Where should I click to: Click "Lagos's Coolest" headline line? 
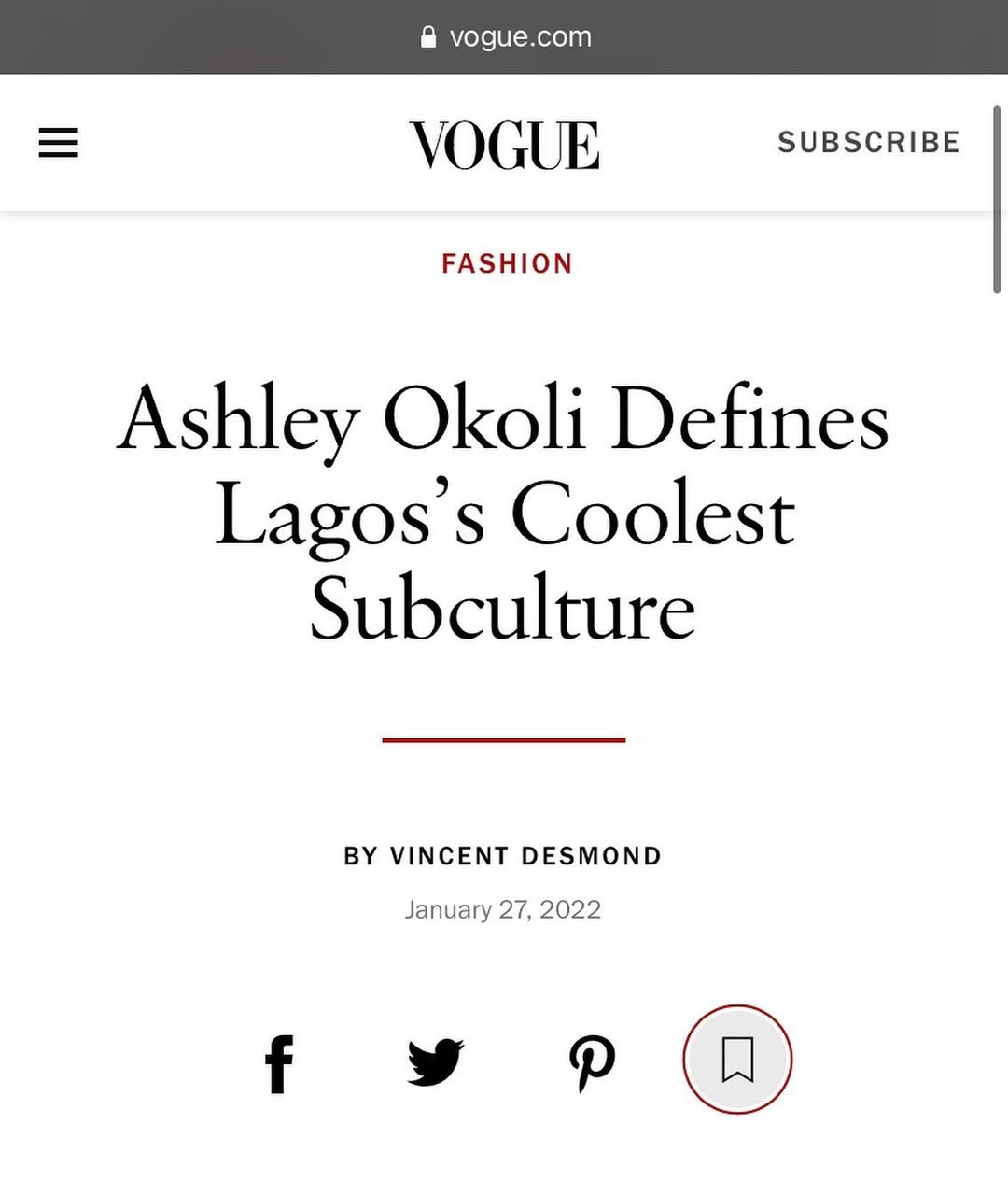pos(504,515)
